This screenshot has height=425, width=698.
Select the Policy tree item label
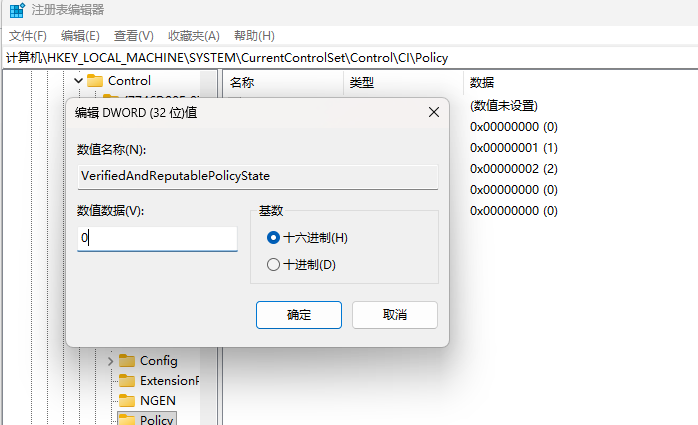pyautogui.click(x=157, y=420)
